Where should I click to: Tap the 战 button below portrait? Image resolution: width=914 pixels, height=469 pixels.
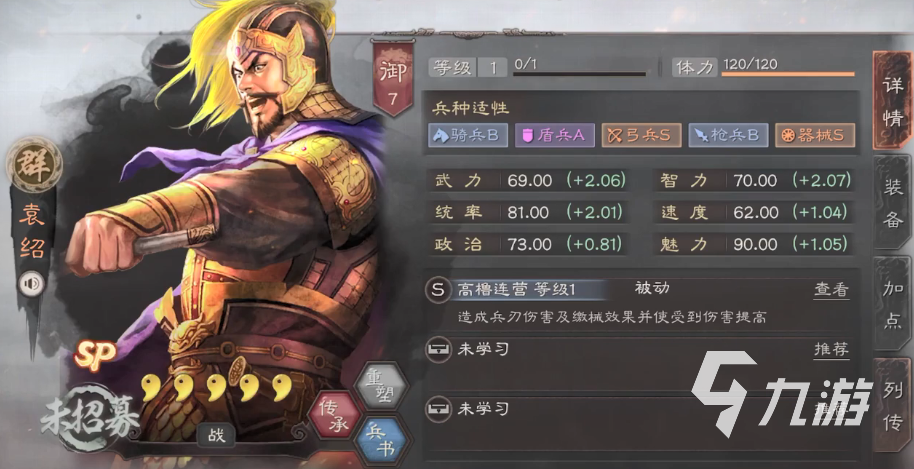pos(216,435)
